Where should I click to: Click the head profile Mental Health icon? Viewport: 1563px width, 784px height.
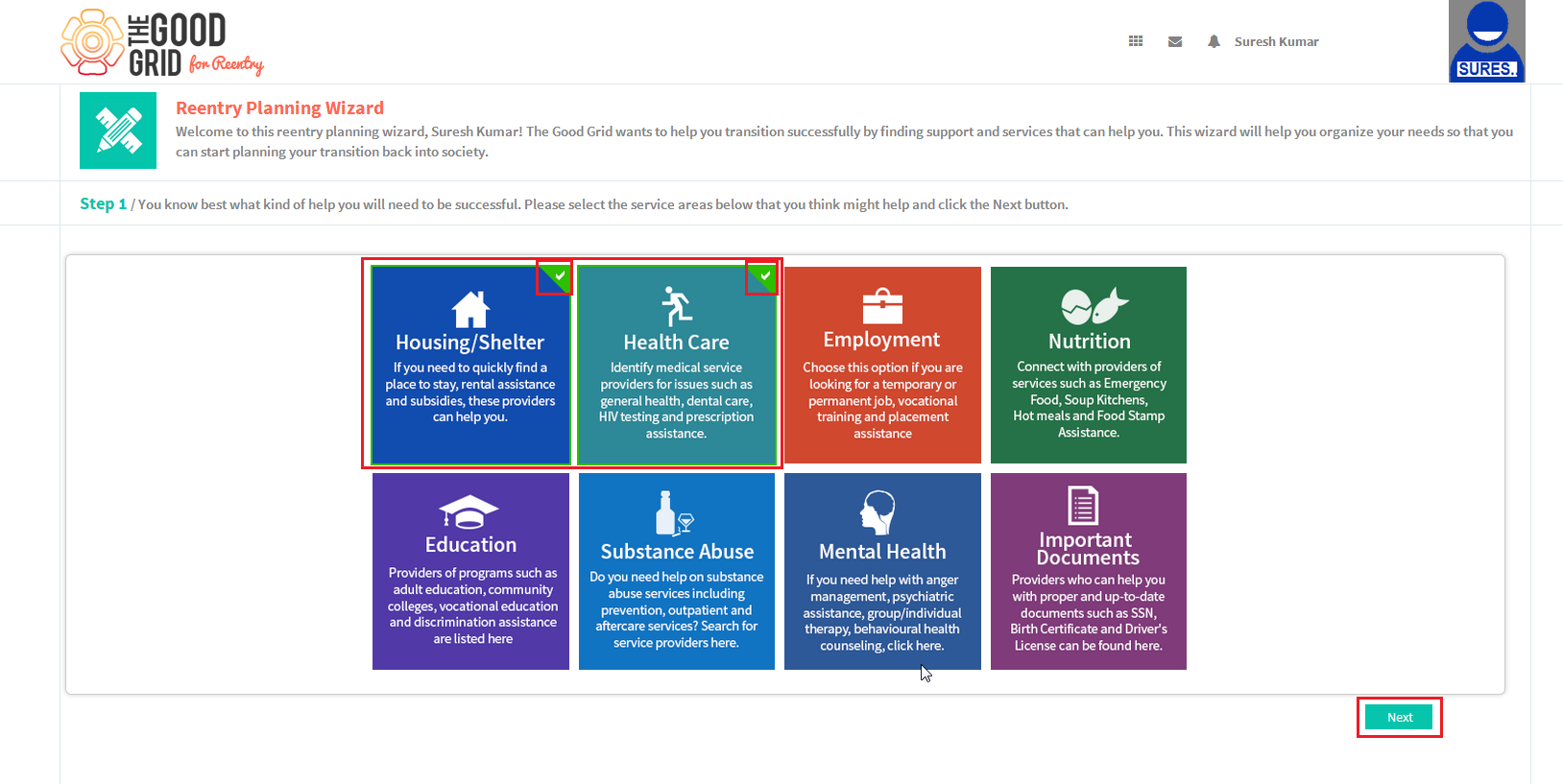tap(878, 512)
